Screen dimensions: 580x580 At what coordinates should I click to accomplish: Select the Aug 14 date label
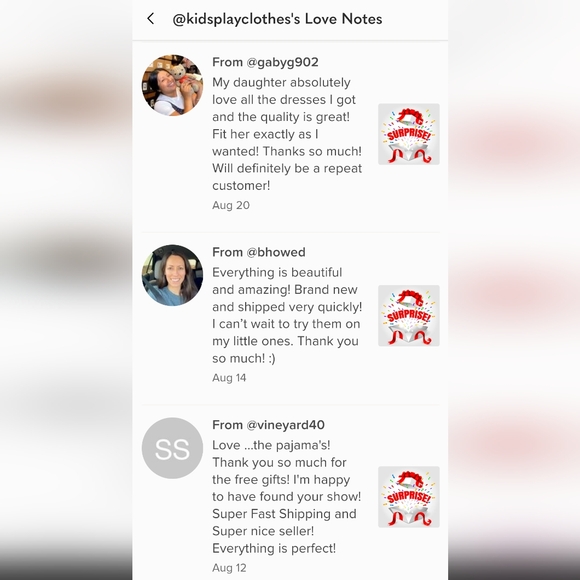pyautogui.click(x=229, y=378)
